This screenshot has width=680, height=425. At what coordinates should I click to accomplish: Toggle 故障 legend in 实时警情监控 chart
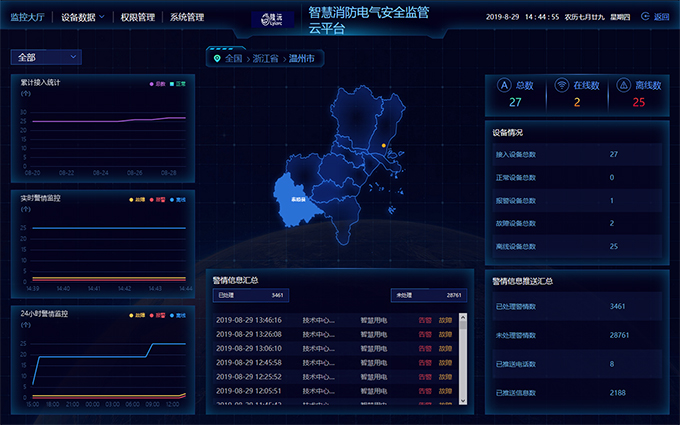coord(136,199)
